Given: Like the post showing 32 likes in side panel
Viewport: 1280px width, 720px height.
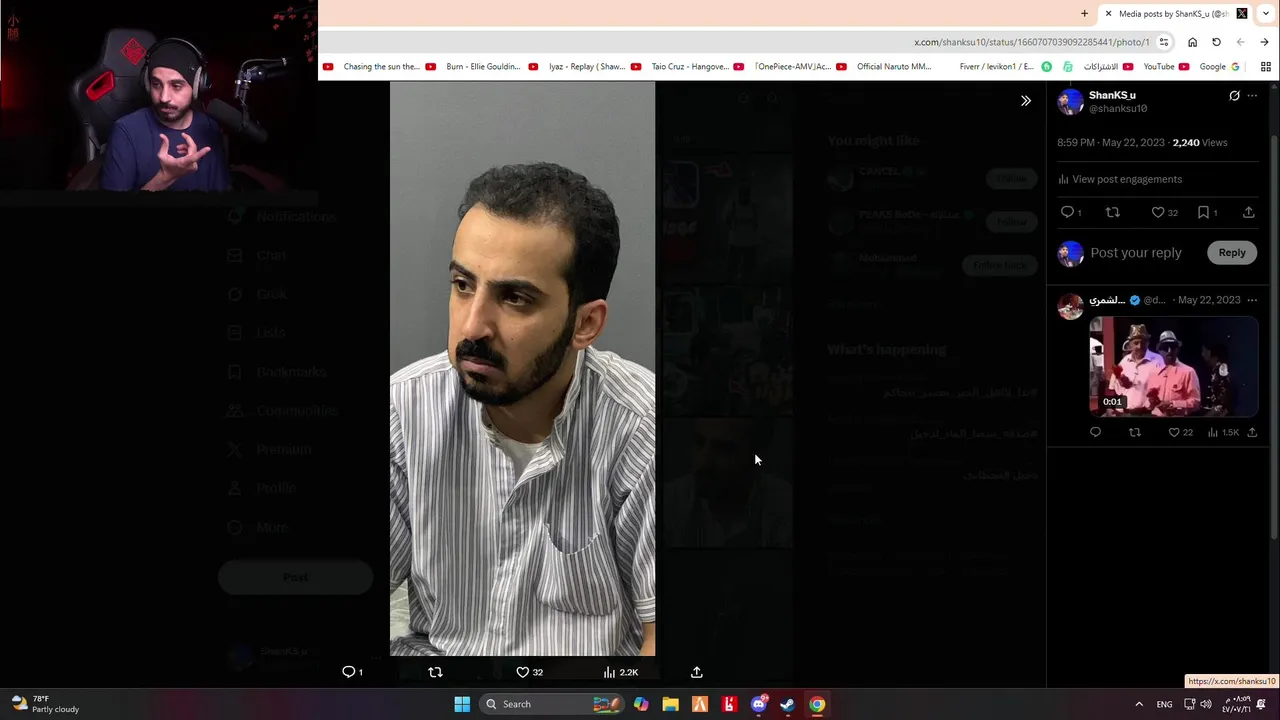Looking at the screenshot, I should (1157, 212).
